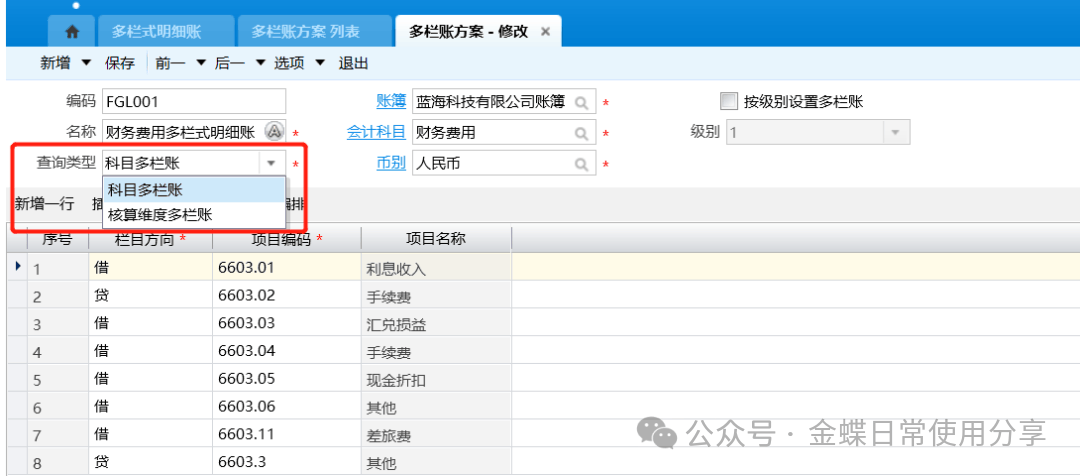Click the search icon in 币别 field
Screen dimensions: 1080x476
(582, 164)
